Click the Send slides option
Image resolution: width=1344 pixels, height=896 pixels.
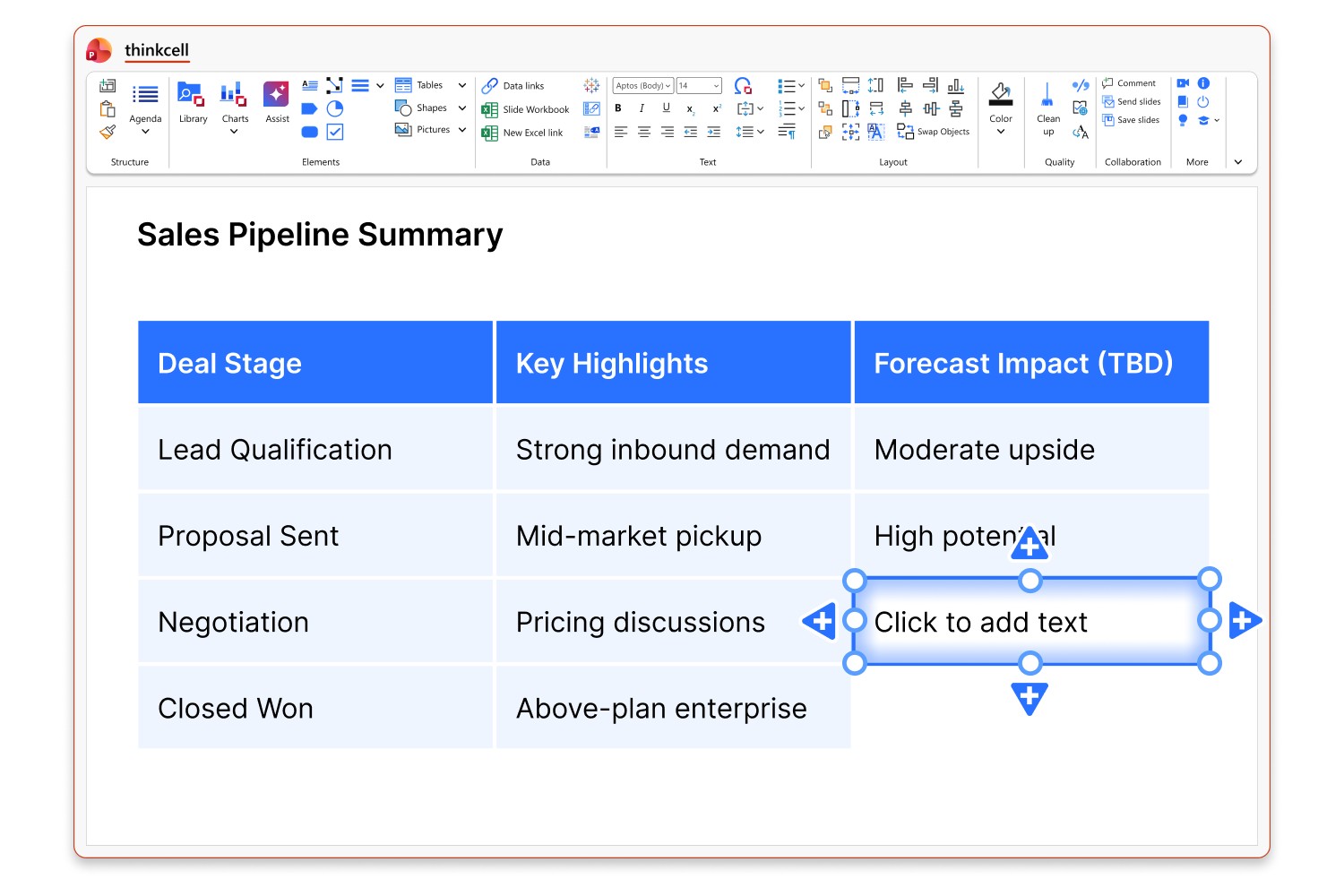click(x=1132, y=101)
